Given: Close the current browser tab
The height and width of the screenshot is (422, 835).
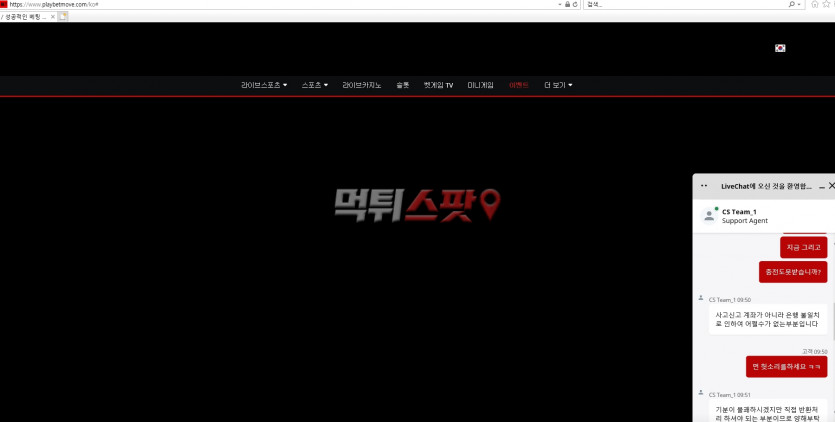Looking at the screenshot, I should [53, 17].
